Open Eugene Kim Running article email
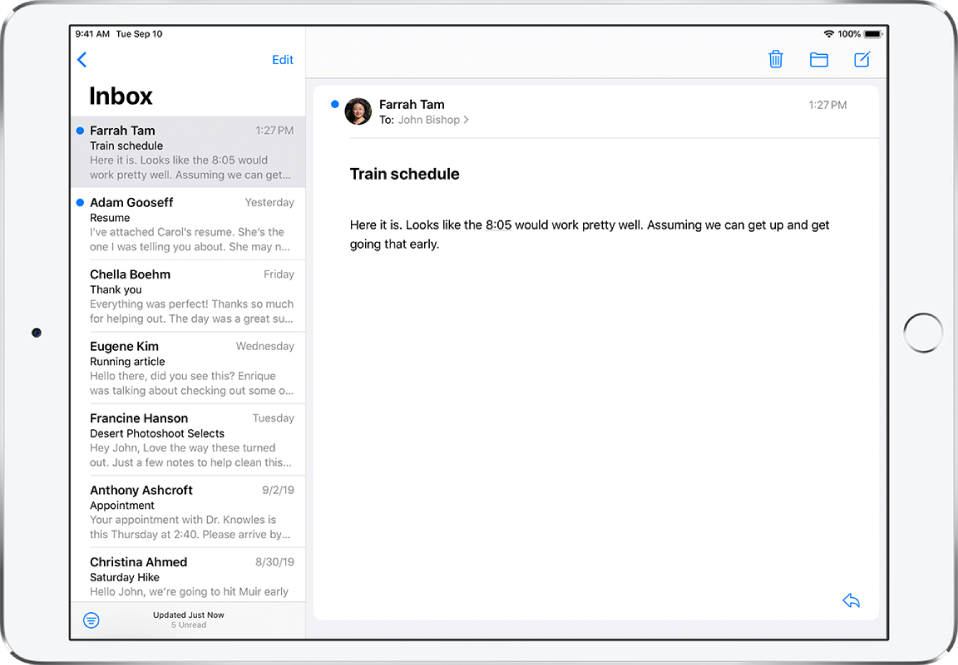The height and width of the screenshot is (665, 958). tap(188, 368)
